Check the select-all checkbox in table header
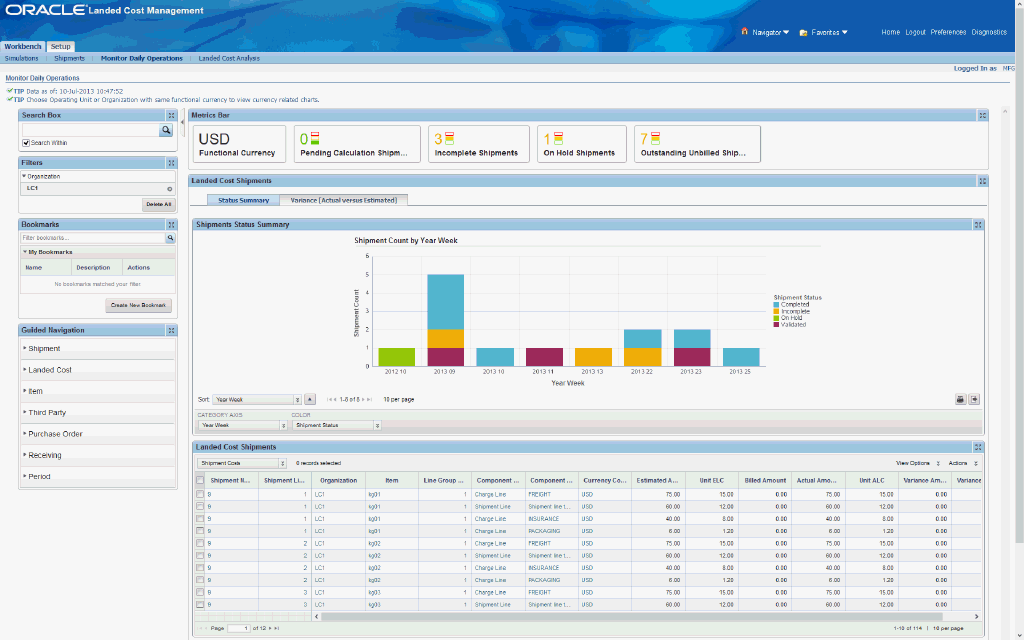This screenshot has height=640, width=1024. pyautogui.click(x=200, y=480)
